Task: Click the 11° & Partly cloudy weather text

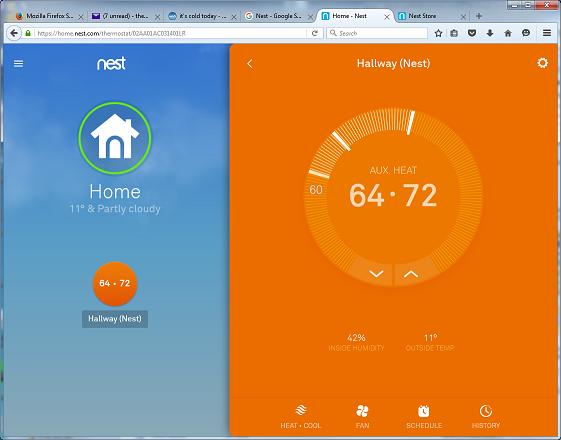Action: pos(115,209)
